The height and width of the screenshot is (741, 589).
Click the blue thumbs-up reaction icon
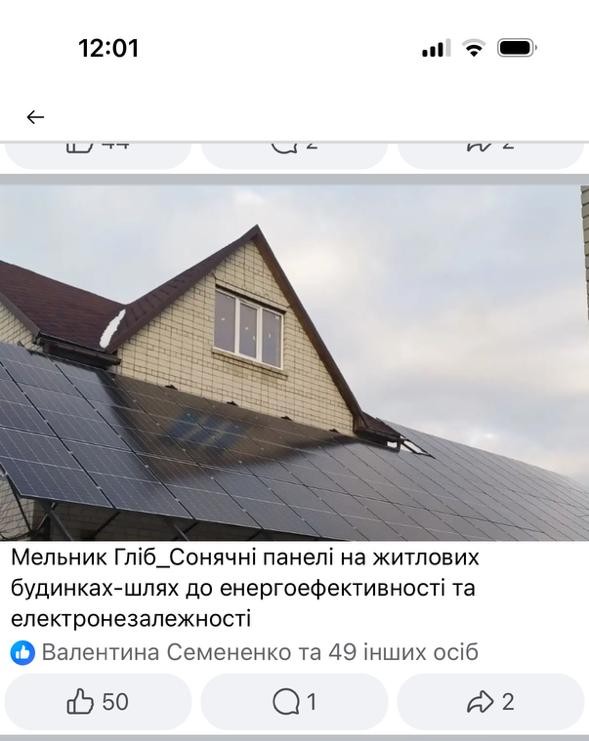[x=23, y=653]
